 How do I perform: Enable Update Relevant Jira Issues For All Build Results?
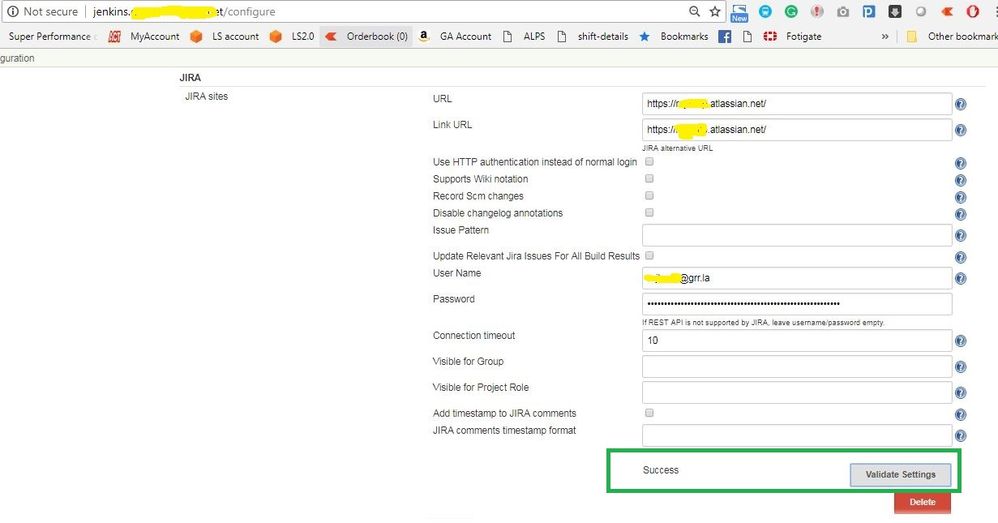pyautogui.click(x=649, y=255)
